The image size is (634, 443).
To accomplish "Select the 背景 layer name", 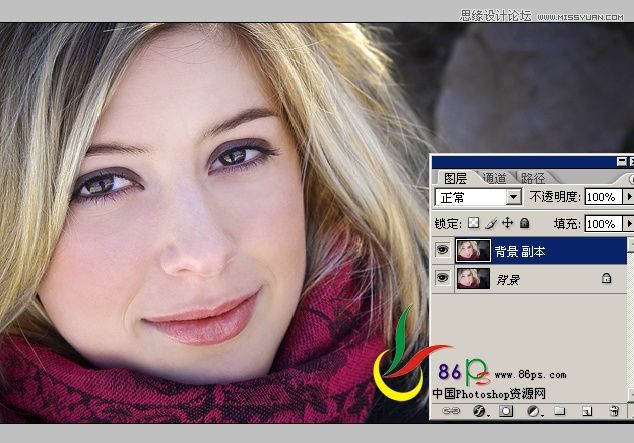I will point(508,279).
